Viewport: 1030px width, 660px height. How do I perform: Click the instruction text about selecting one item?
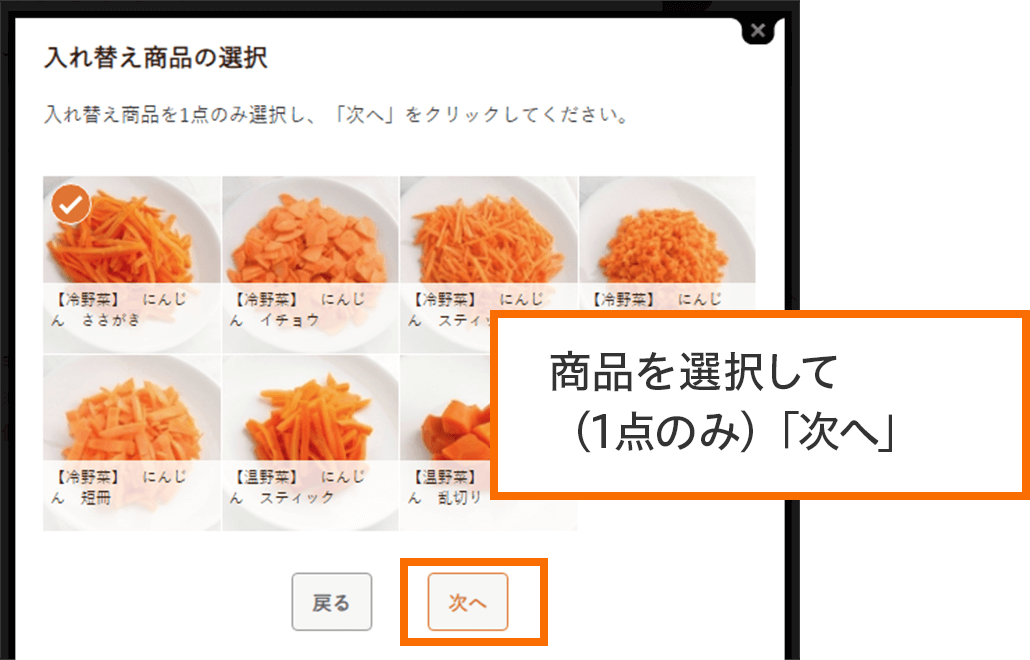coord(337,115)
